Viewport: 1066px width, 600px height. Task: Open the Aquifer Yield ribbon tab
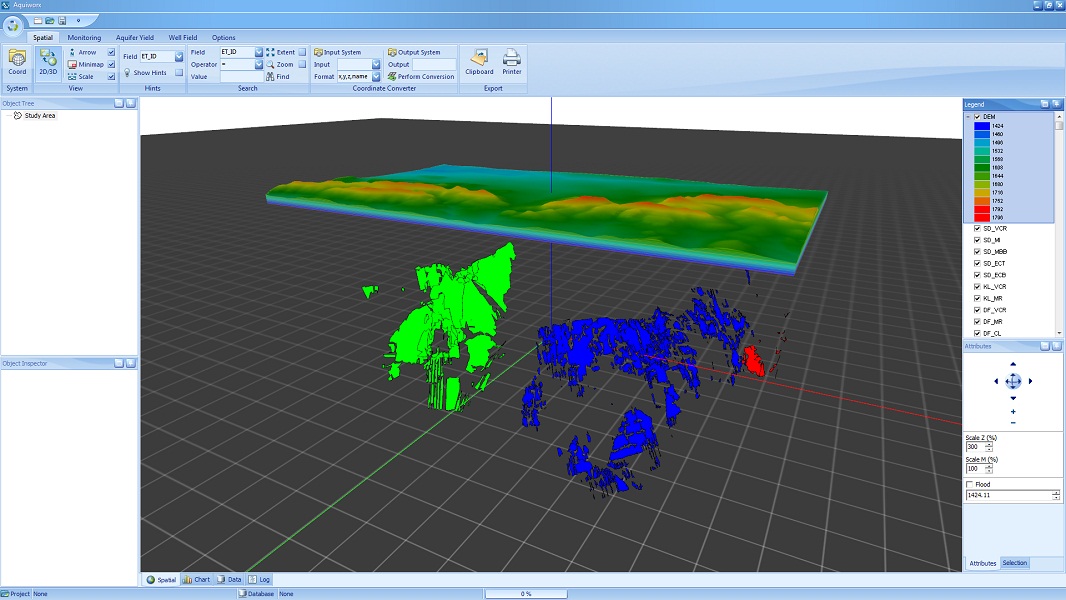click(134, 38)
